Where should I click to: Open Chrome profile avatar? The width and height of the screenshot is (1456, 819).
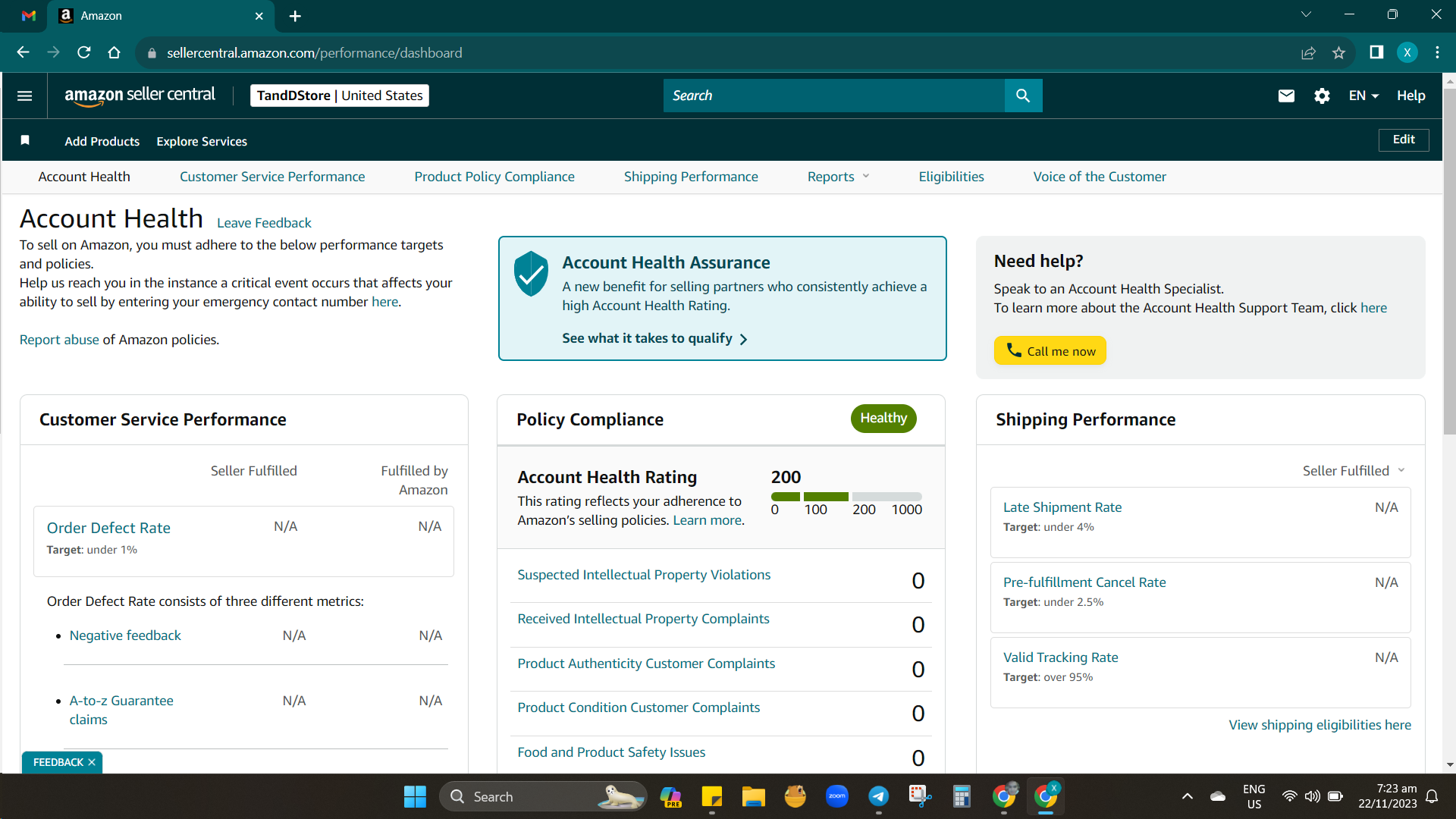click(x=1407, y=52)
